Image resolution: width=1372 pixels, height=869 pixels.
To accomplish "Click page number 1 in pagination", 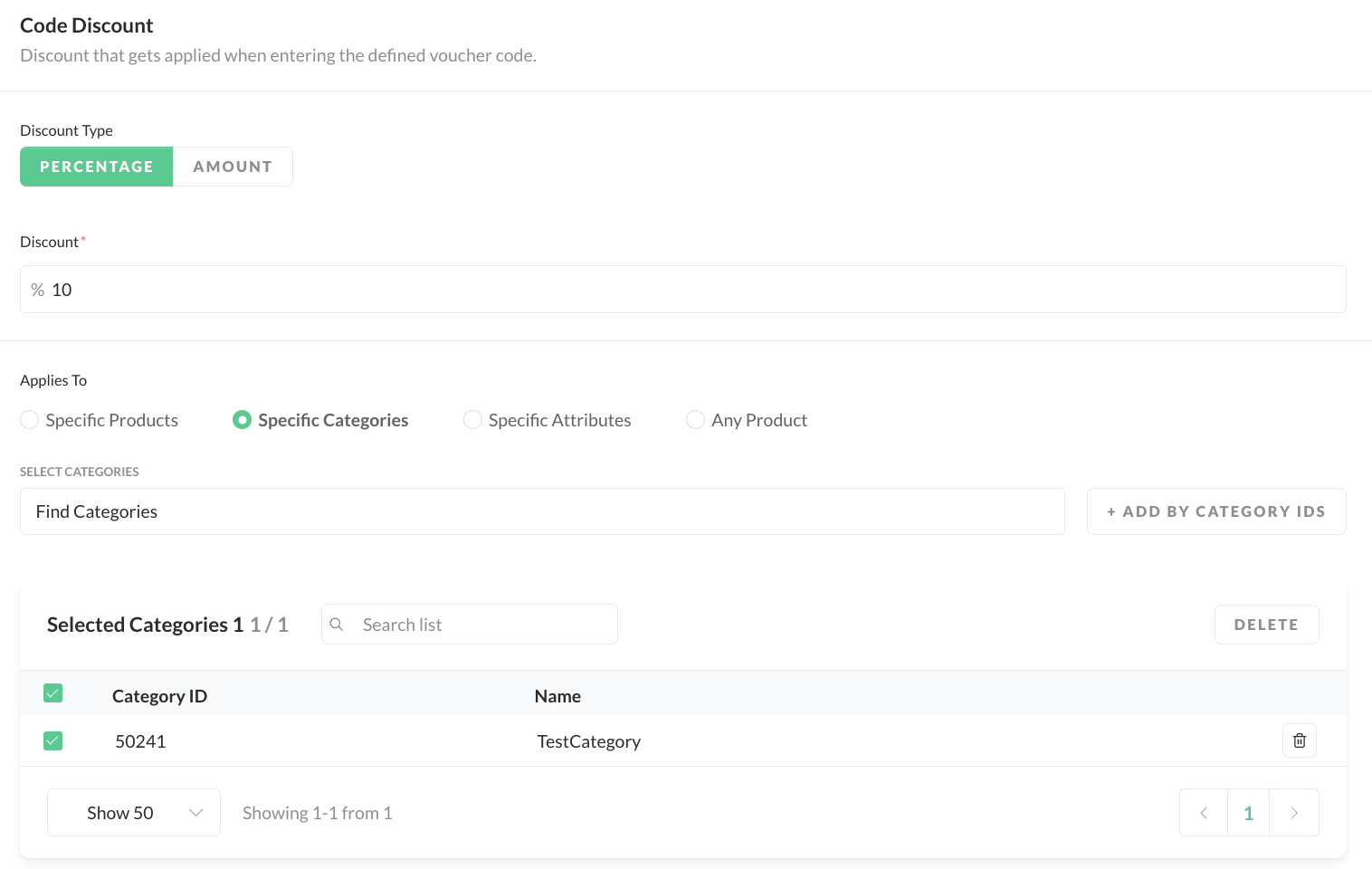I will click(1249, 813).
